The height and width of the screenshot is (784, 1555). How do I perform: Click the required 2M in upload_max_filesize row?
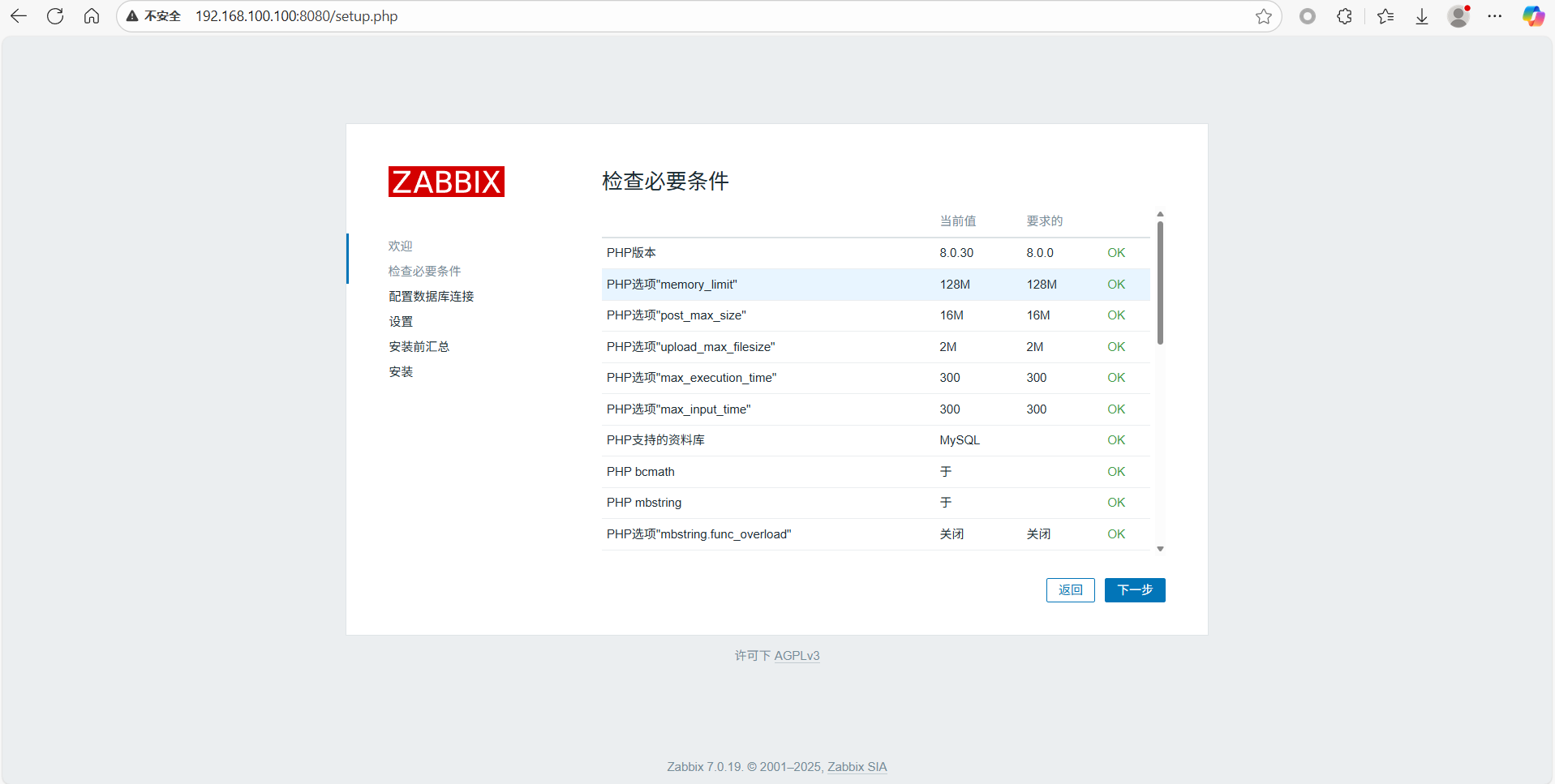(x=1035, y=347)
